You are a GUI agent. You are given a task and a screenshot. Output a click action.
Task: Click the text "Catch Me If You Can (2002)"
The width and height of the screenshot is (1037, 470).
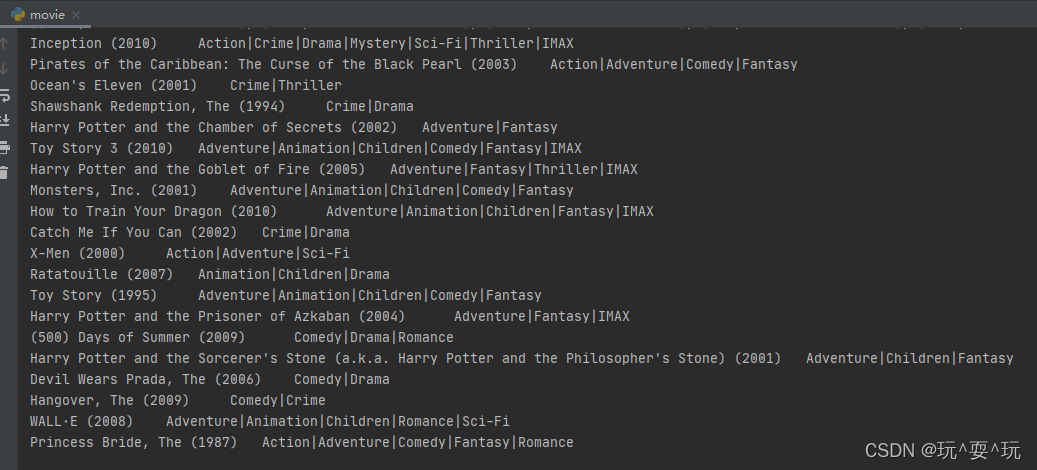tap(134, 233)
